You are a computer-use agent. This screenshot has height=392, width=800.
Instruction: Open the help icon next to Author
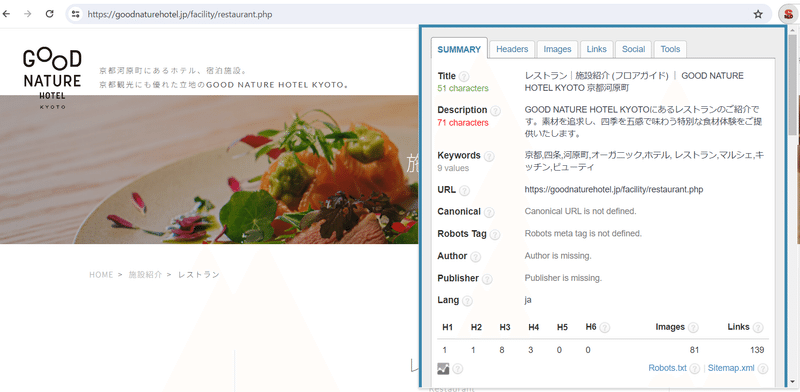(x=475, y=257)
